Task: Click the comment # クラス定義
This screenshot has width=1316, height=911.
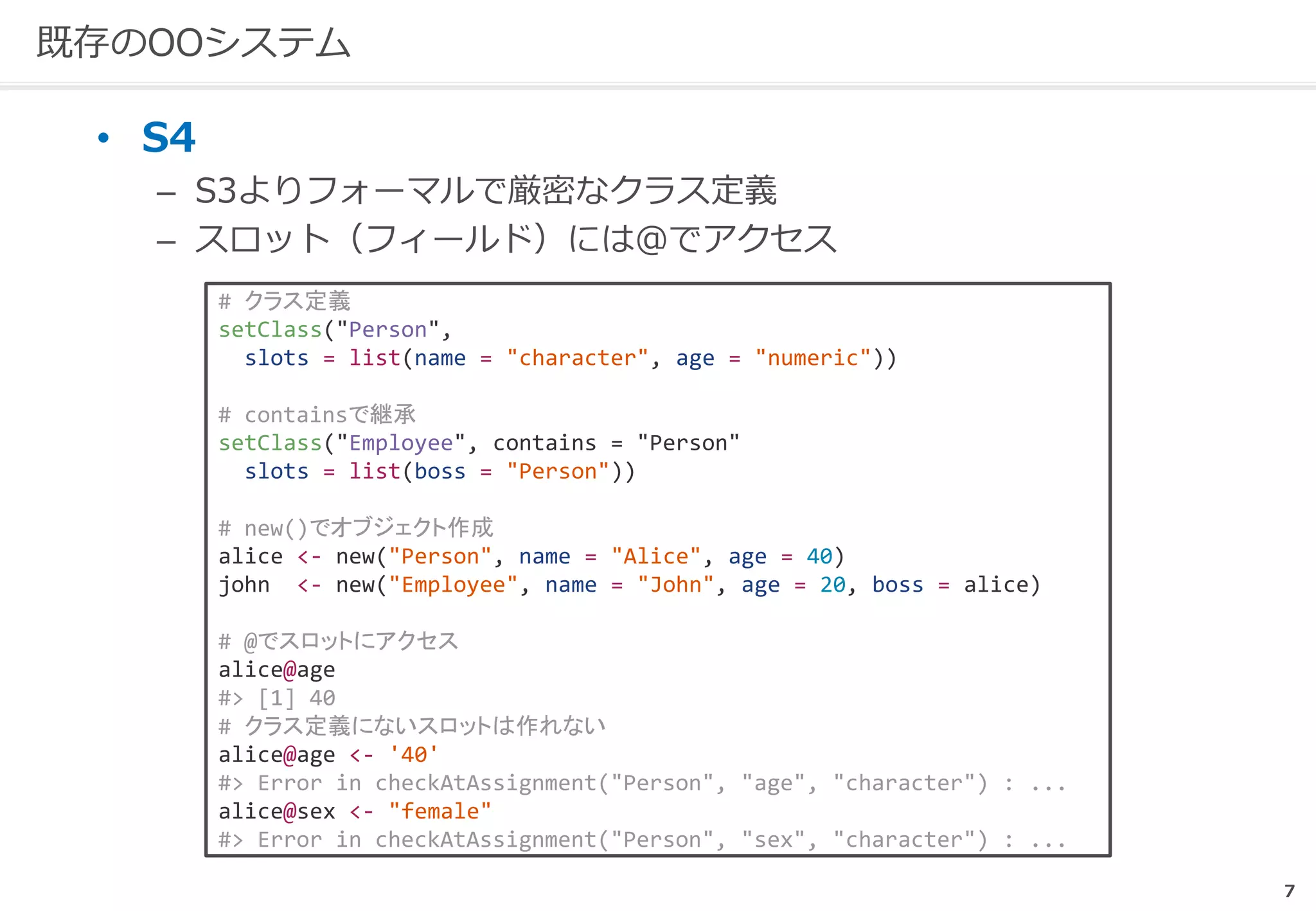Action: click(x=285, y=301)
